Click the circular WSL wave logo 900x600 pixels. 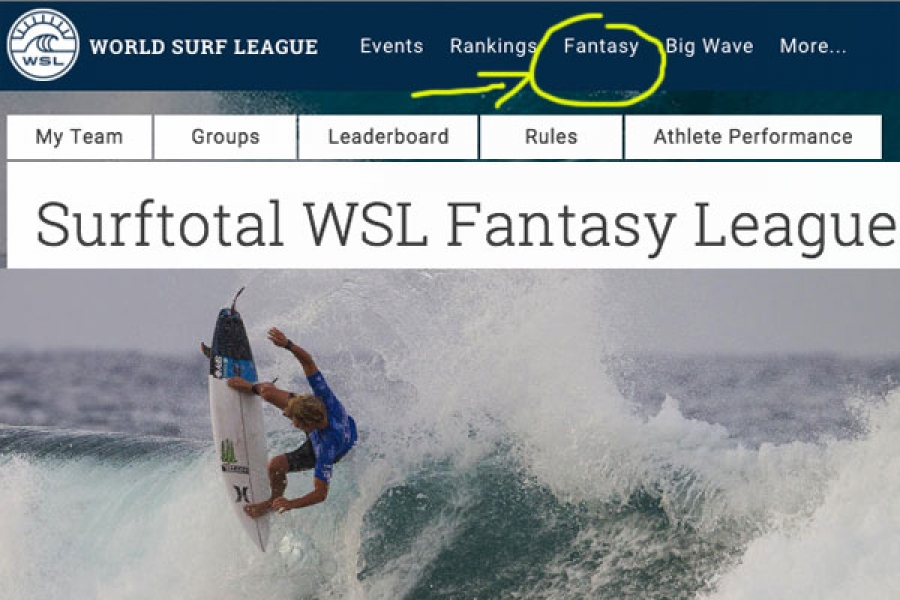(43, 45)
